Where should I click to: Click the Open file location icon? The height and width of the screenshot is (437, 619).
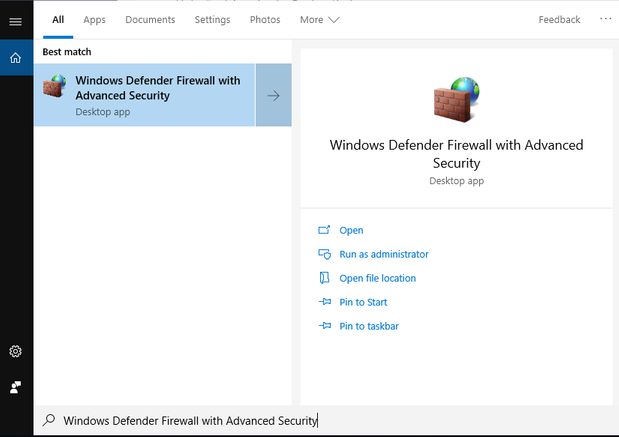[324, 278]
